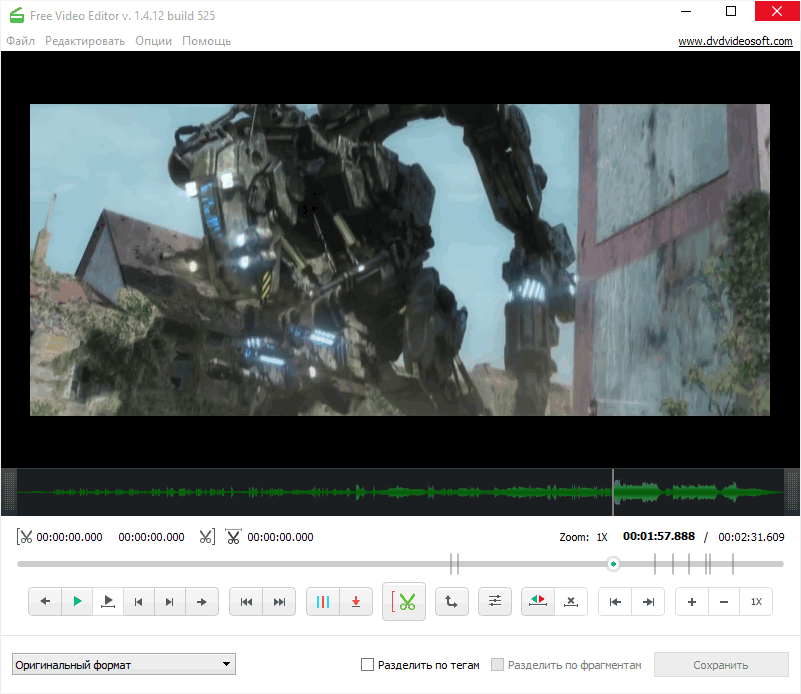Go to selection end button
Screen dimensions: 801x694
click(648, 602)
